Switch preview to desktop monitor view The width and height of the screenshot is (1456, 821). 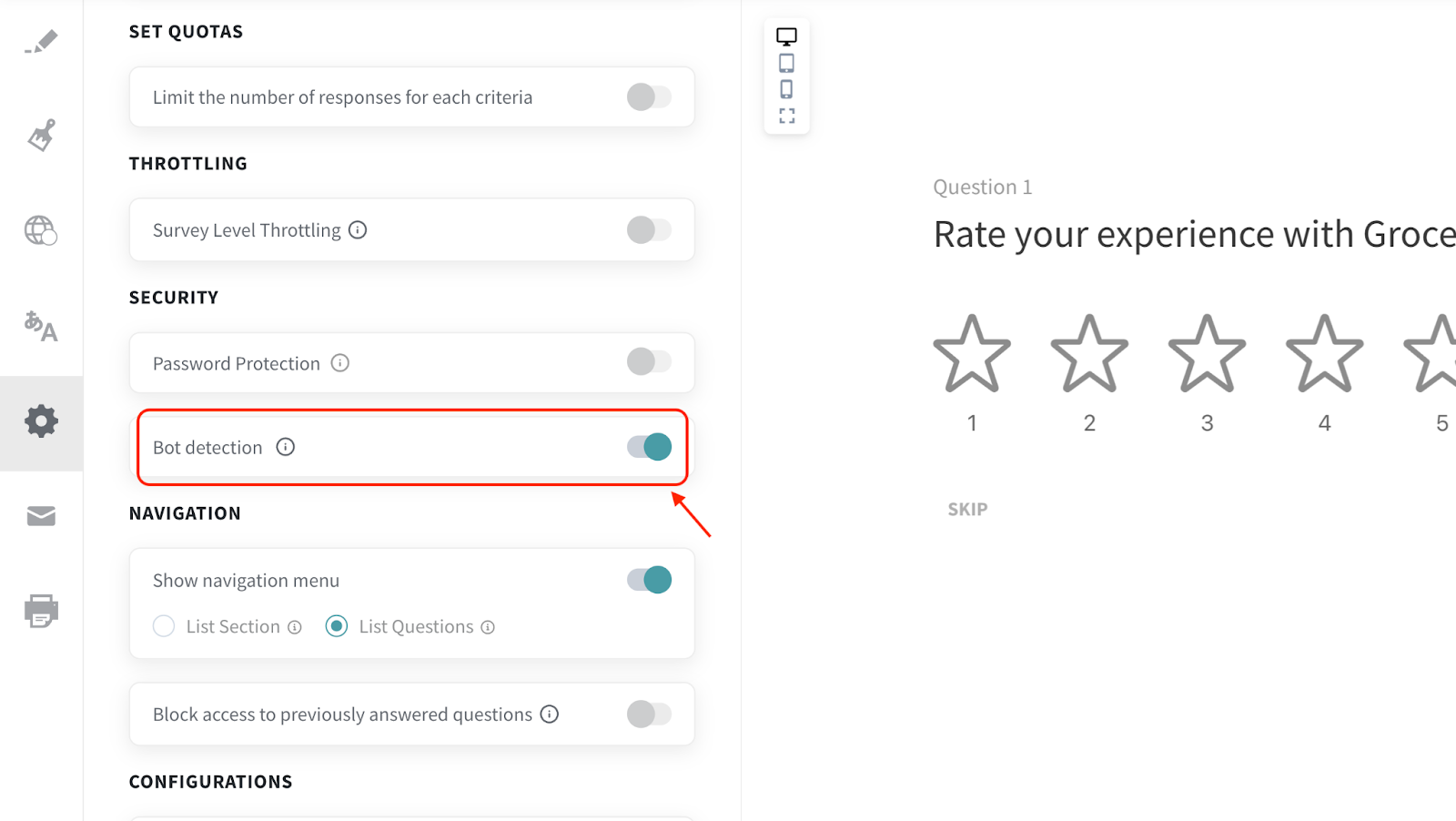pos(786,36)
